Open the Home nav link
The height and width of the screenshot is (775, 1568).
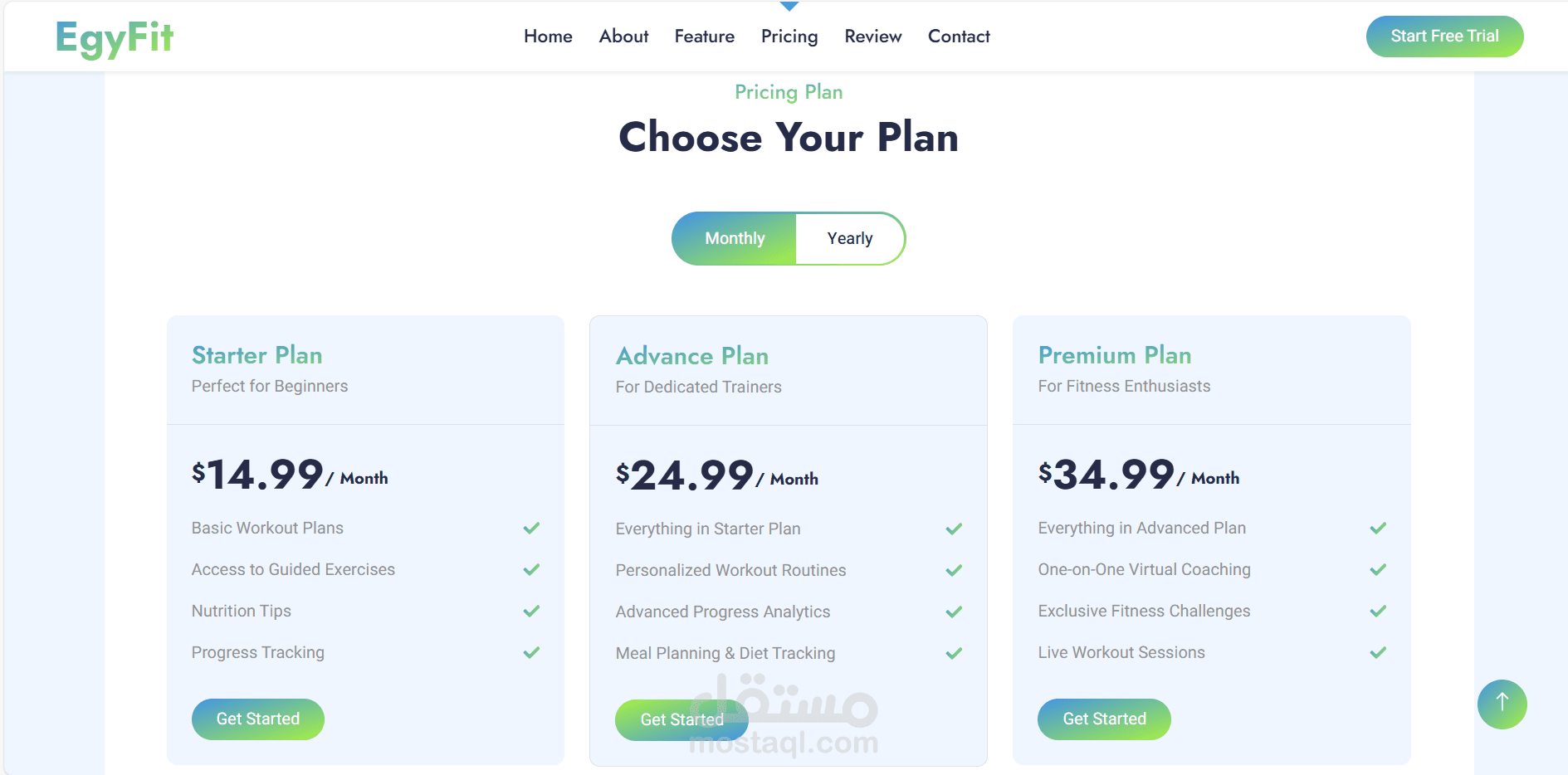(548, 37)
